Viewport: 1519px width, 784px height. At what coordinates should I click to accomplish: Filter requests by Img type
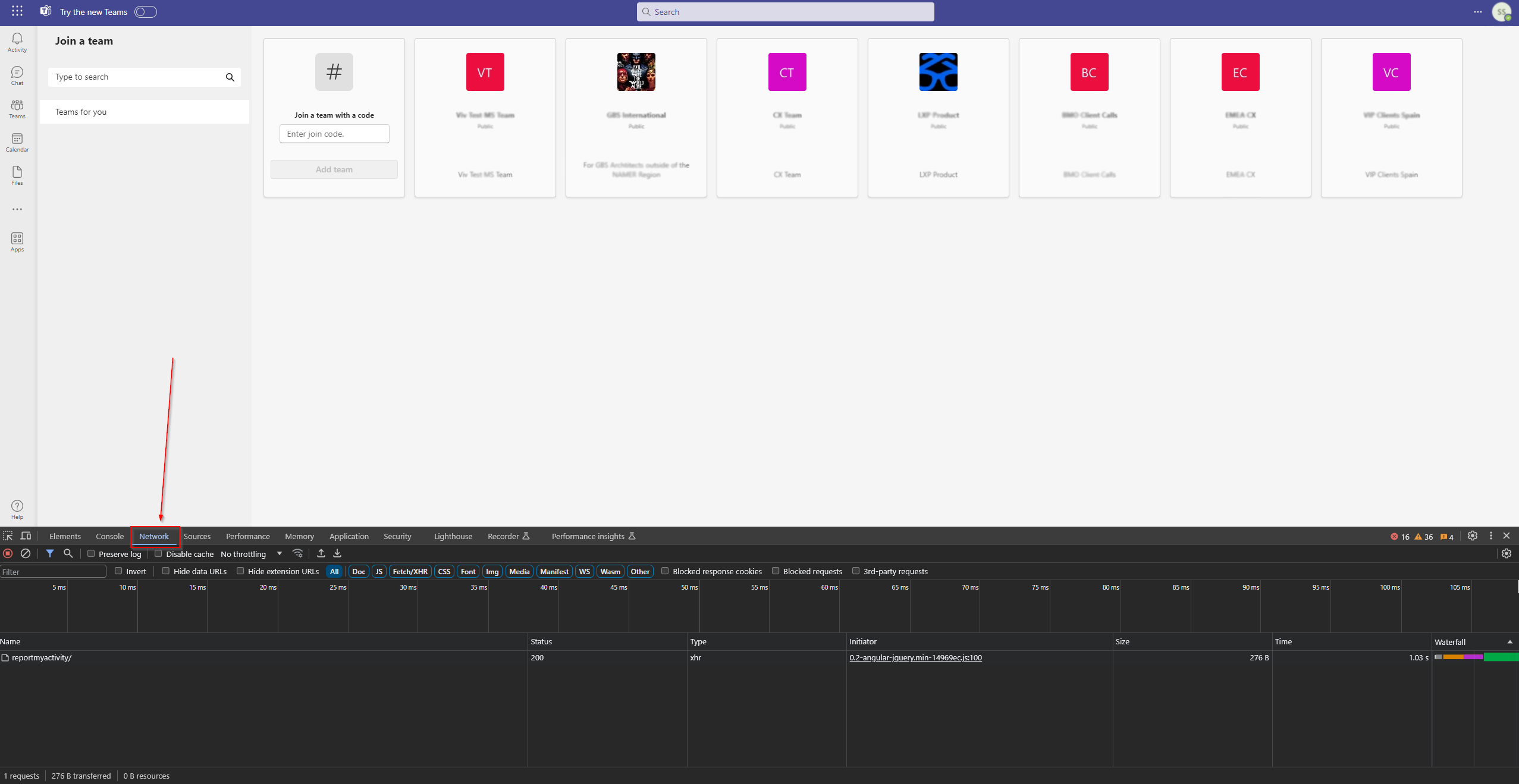pyautogui.click(x=492, y=571)
